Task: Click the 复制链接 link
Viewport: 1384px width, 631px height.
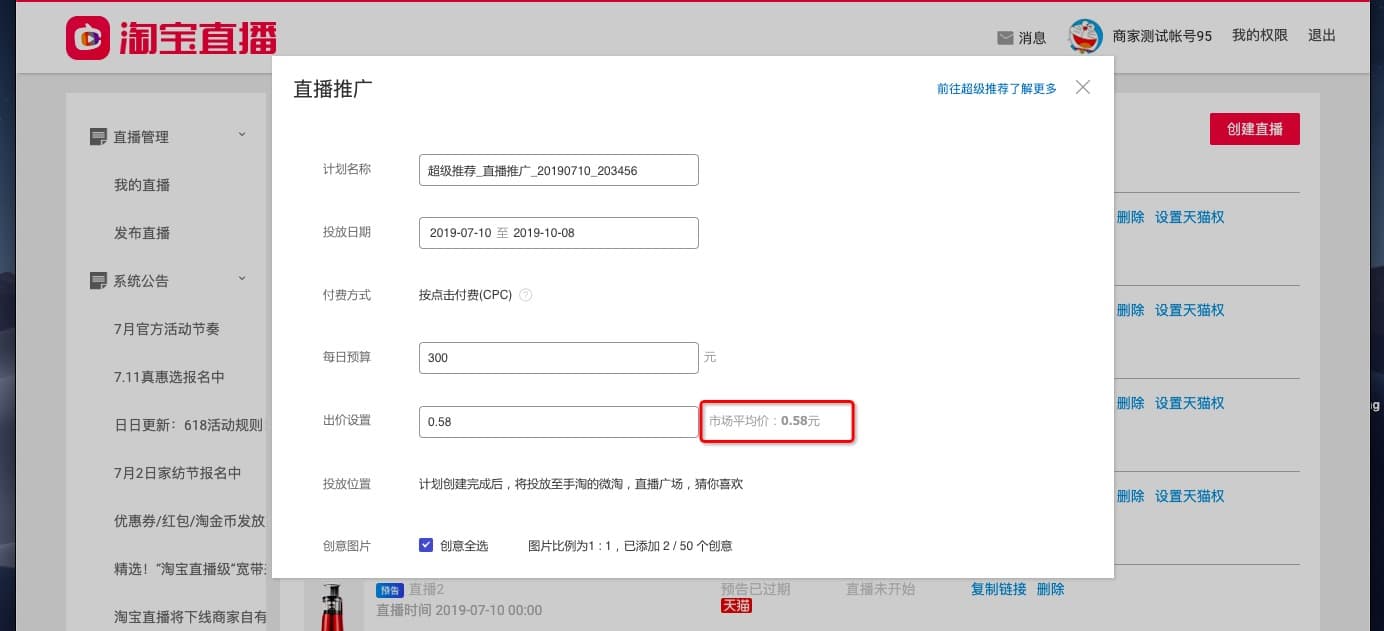Action: 997,589
